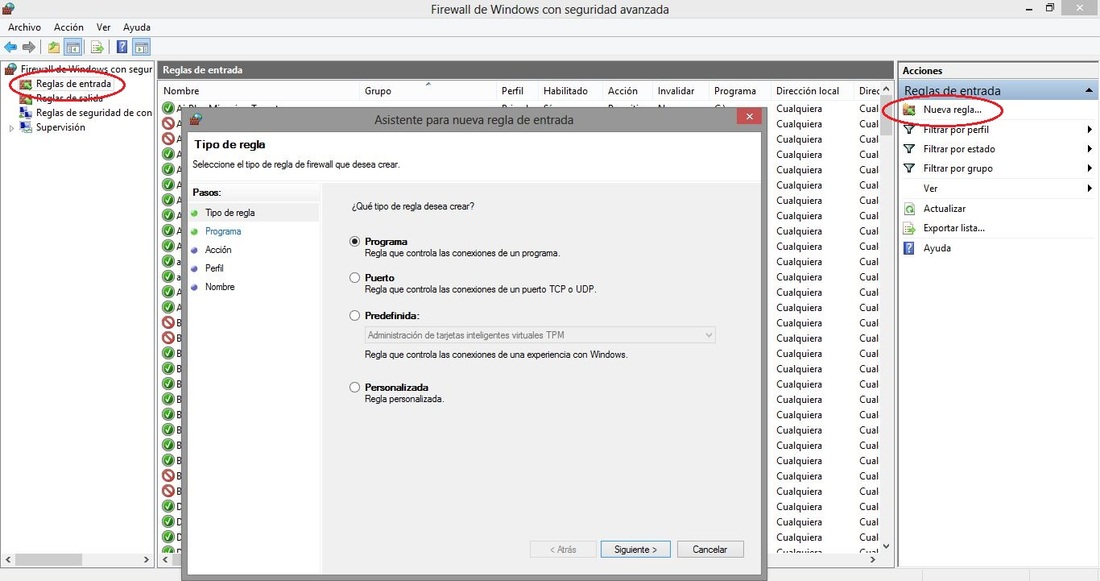Click the Tipo de regla wizard step
The height and width of the screenshot is (581, 1100).
(229, 213)
